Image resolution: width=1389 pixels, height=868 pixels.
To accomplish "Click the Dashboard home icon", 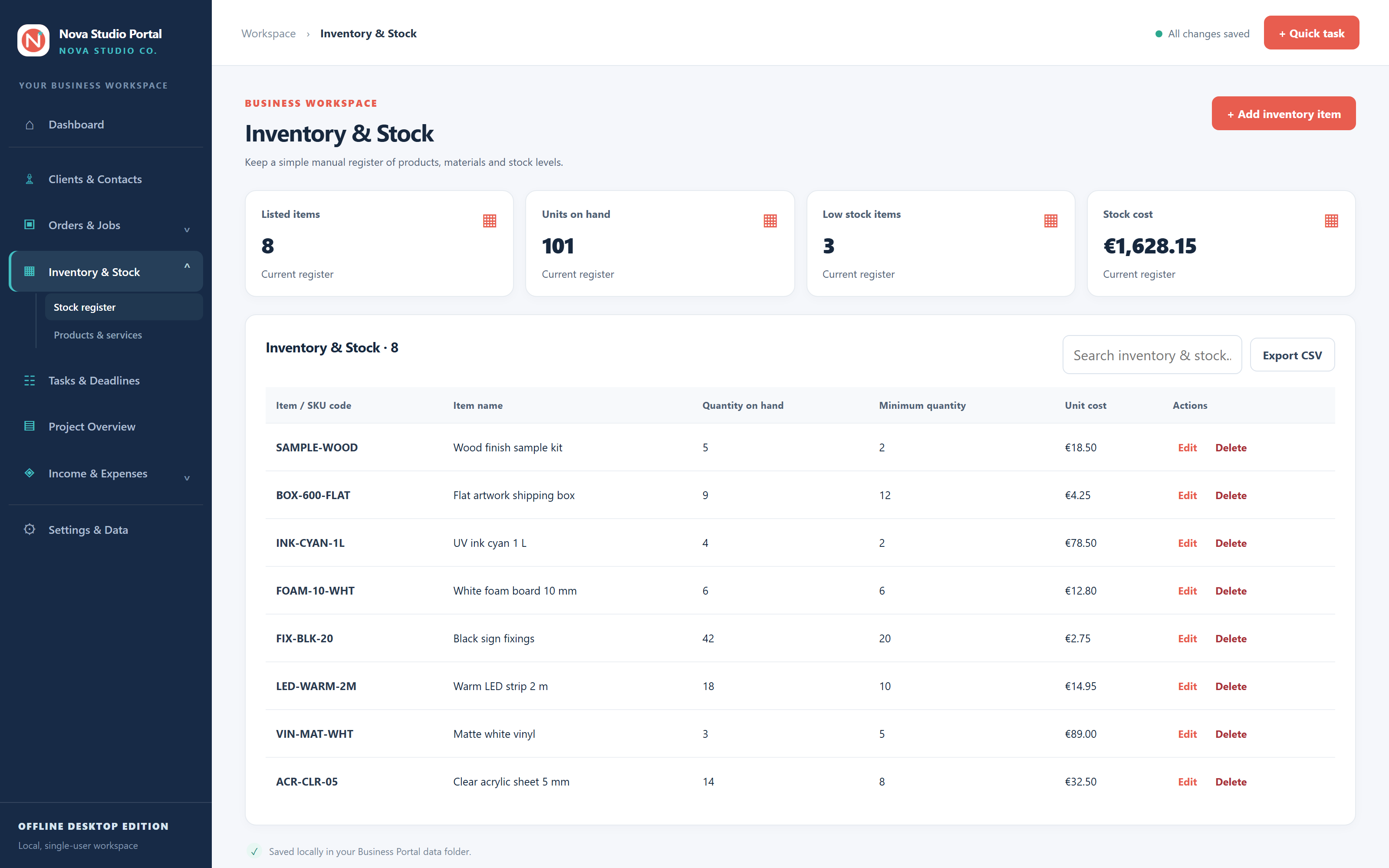I will point(29,125).
